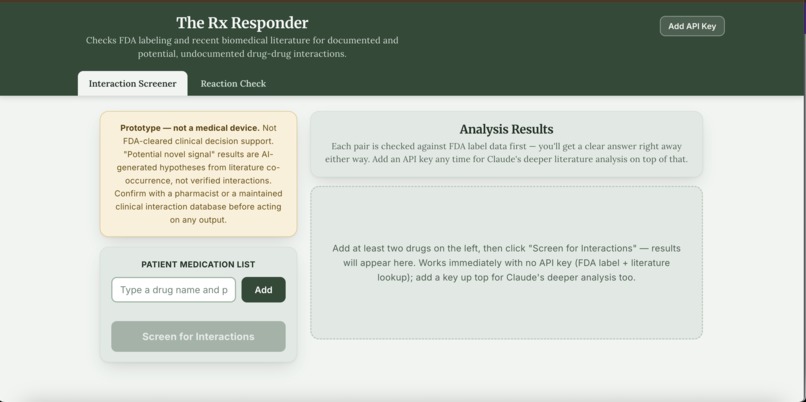This screenshot has width=806, height=402.
Task: Click the Screen for Interactions button
Action: (x=198, y=337)
